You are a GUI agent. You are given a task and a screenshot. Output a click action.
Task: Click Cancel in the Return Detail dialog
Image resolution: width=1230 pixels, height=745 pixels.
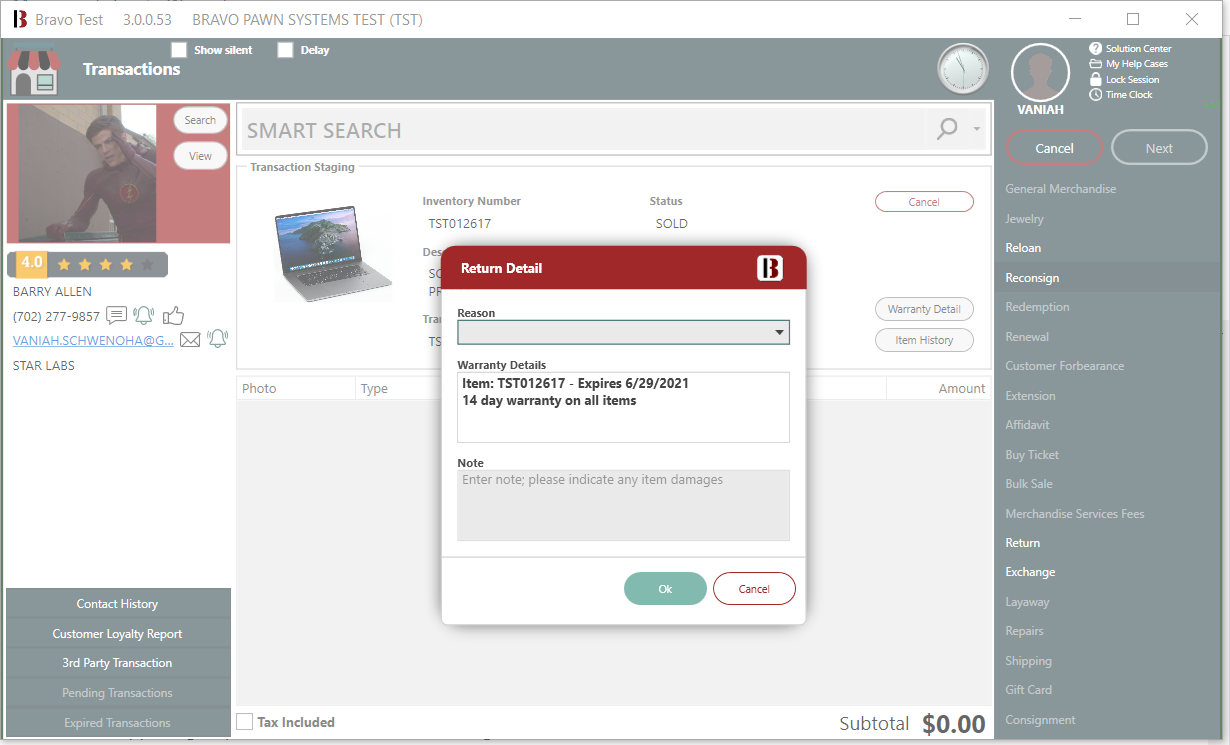click(754, 589)
